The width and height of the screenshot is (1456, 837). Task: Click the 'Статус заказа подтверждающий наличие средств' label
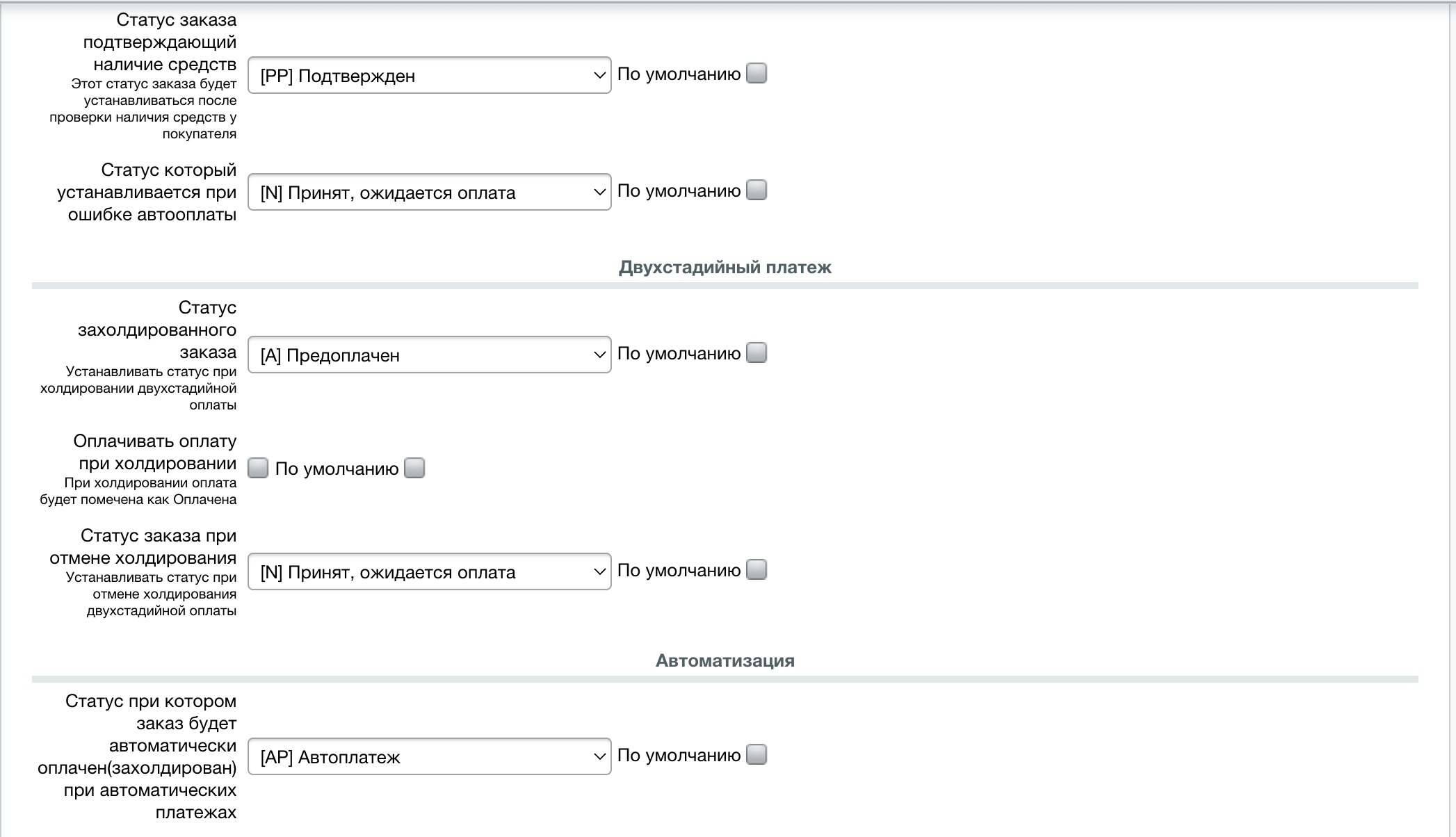click(160, 42)
